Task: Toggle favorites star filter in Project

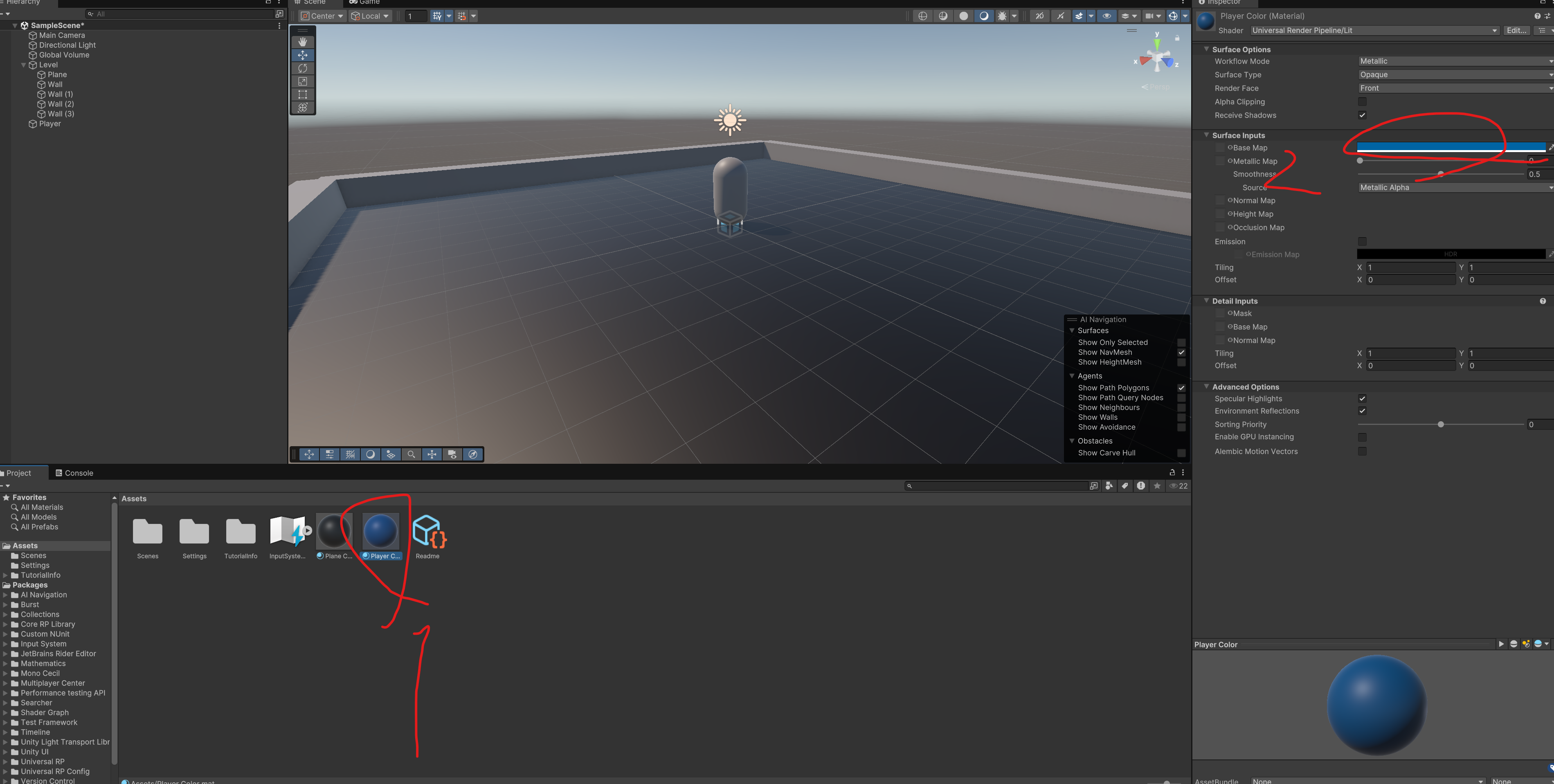Action: pos(1156,486)
